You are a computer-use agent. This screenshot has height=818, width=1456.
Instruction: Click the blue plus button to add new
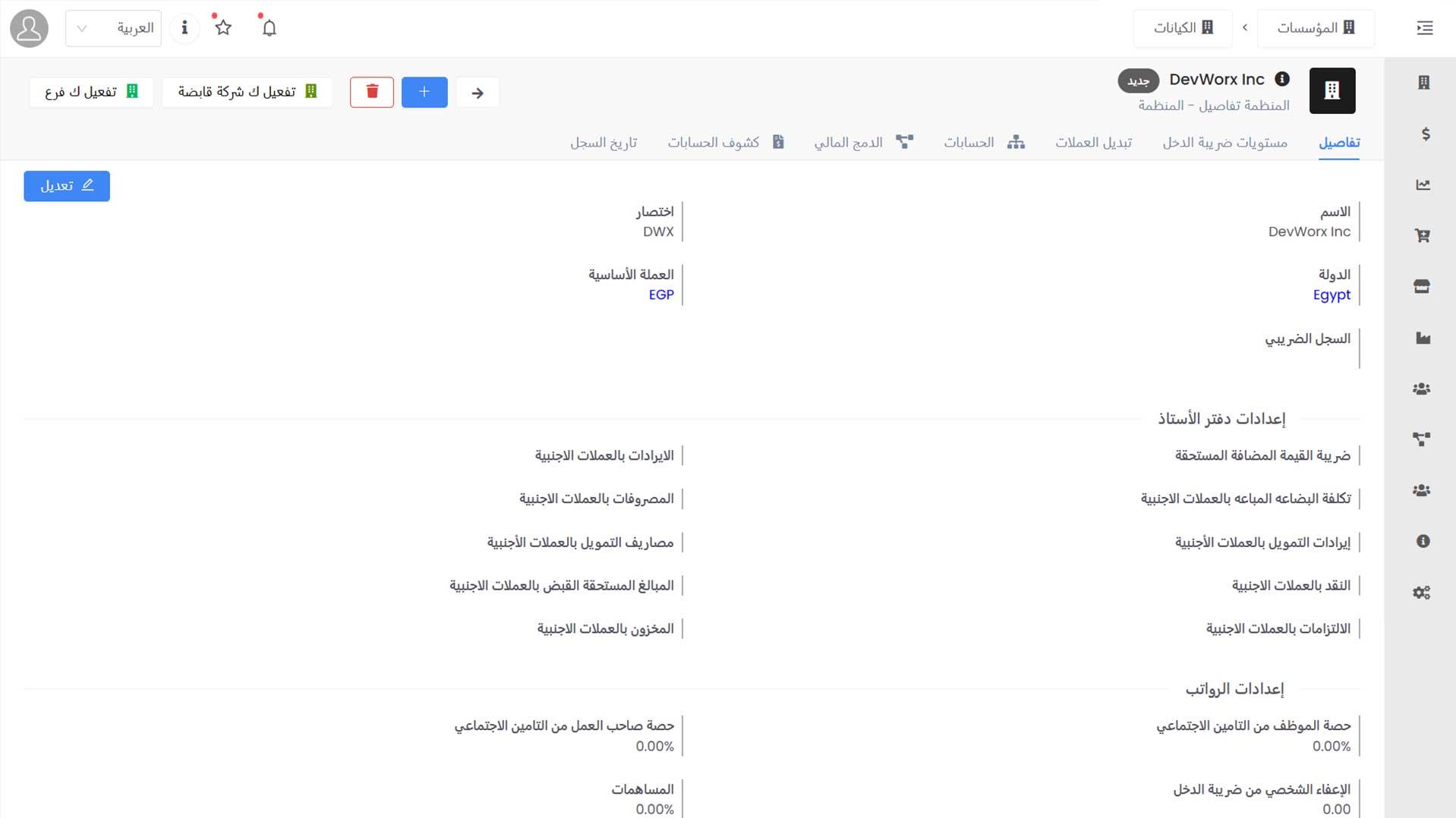click(x=424, y=91)
